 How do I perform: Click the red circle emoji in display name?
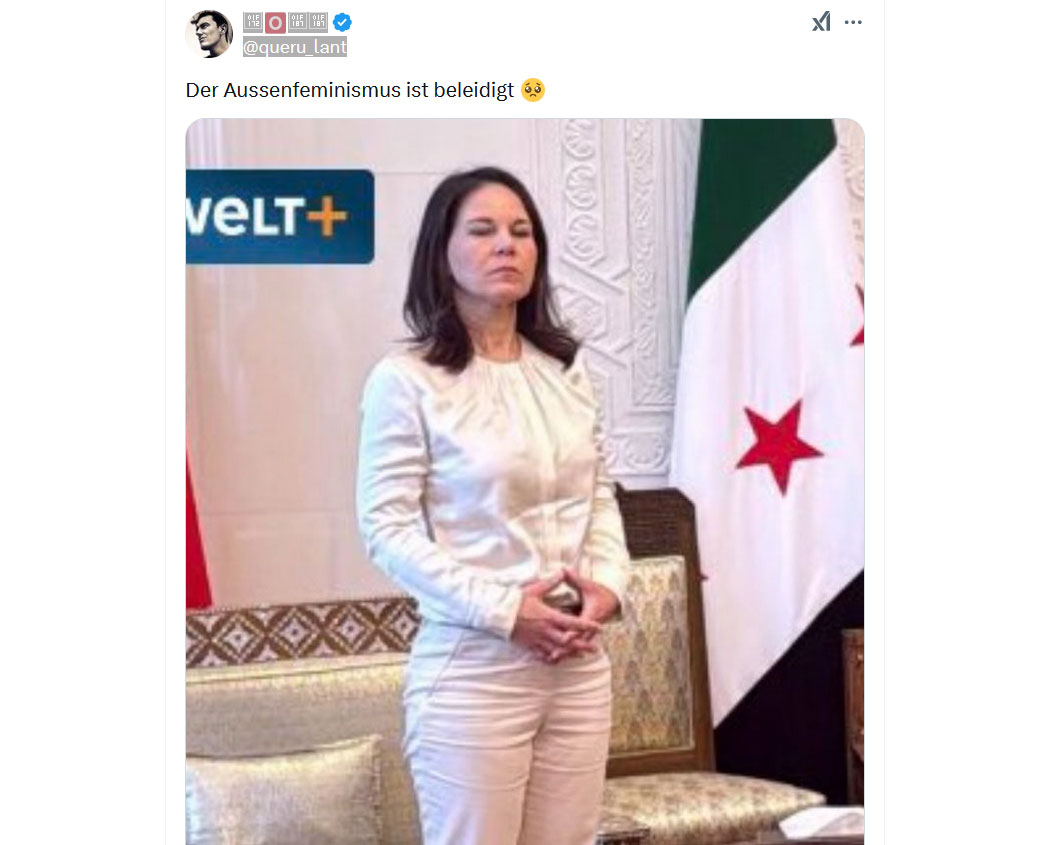pos(275,23)
